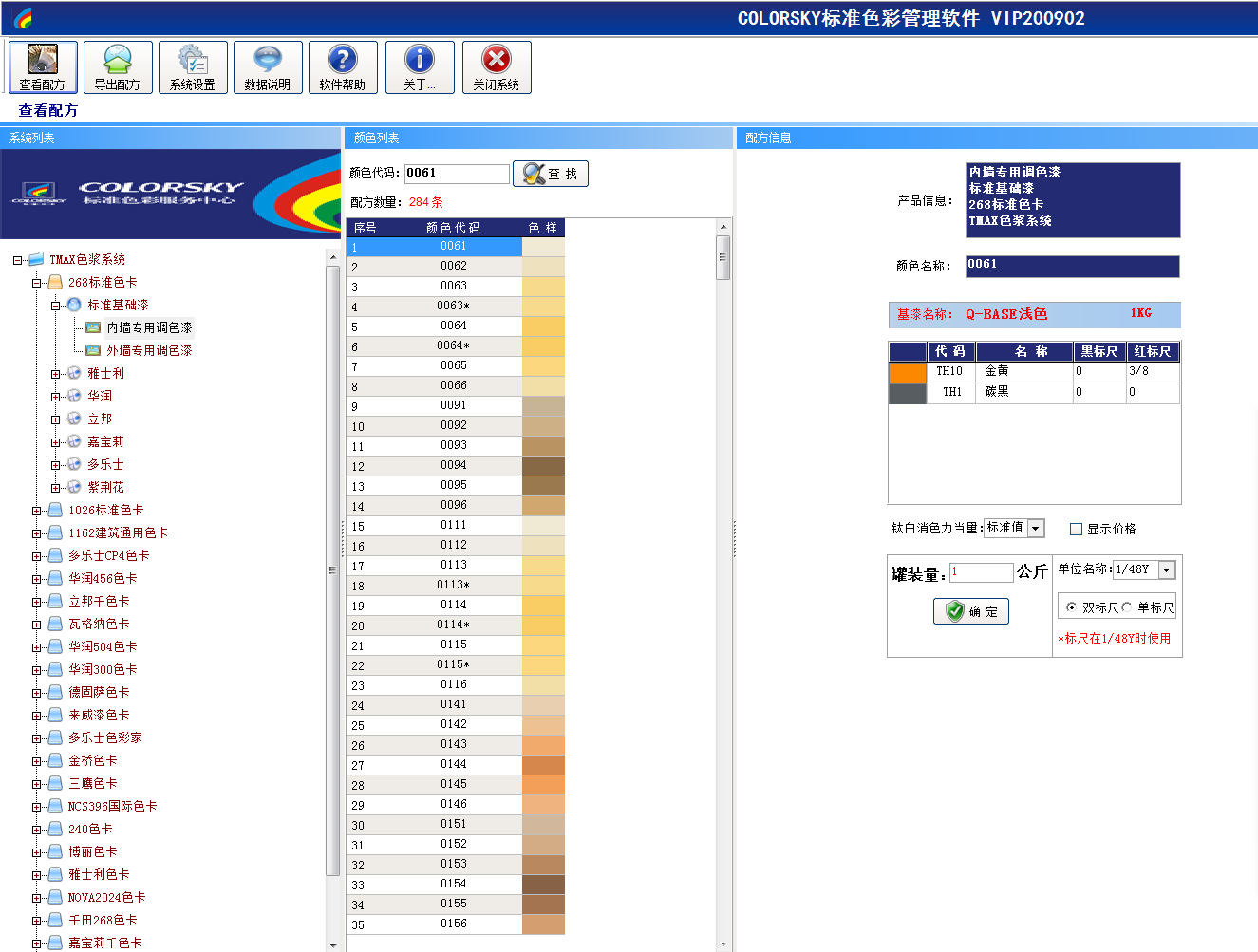The image size is (1258, 952).
Task: Click the 查找 search button
Action: [551, 174]
